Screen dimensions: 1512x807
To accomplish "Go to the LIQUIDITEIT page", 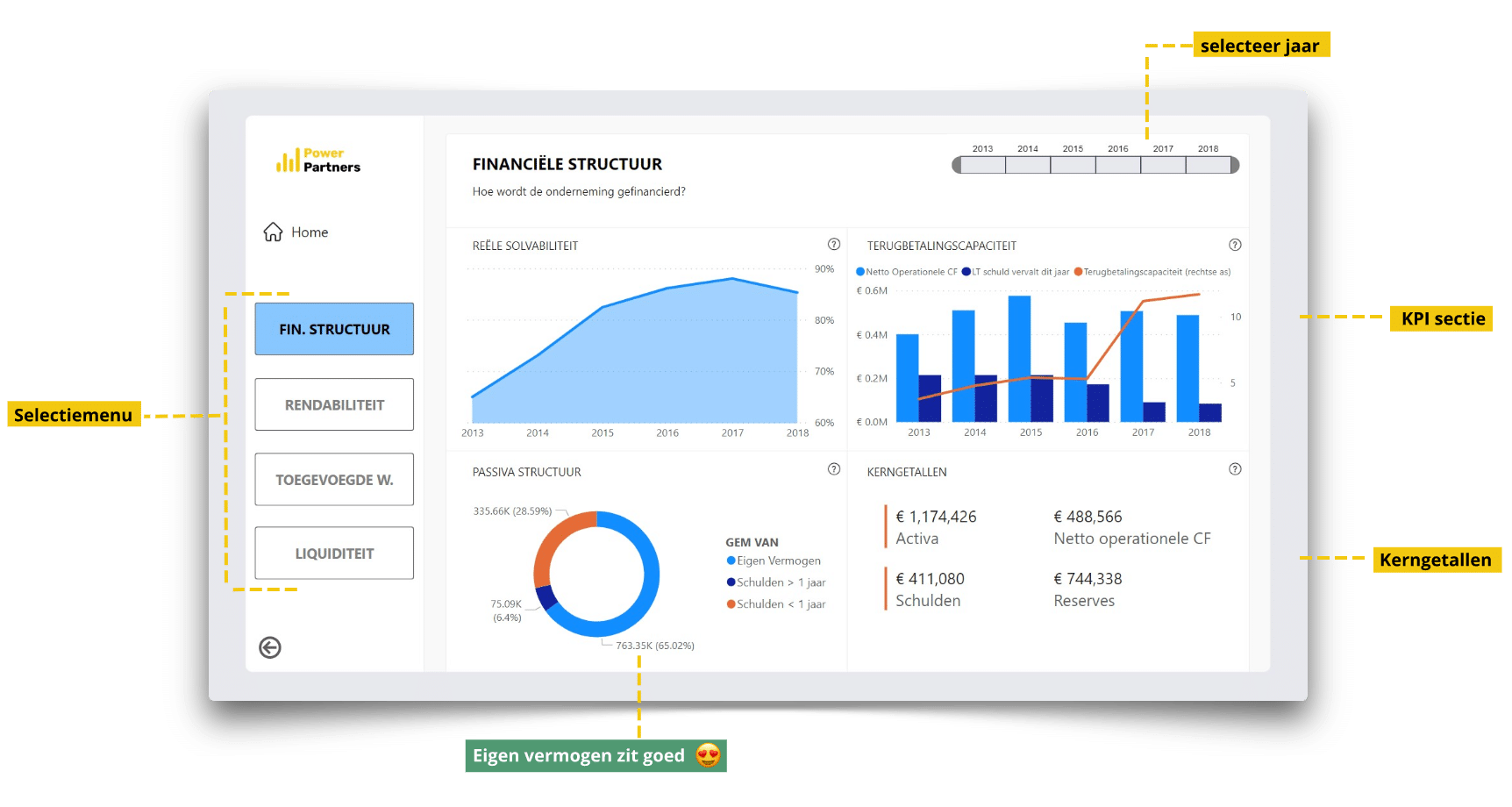I will (x=334, y=553).
